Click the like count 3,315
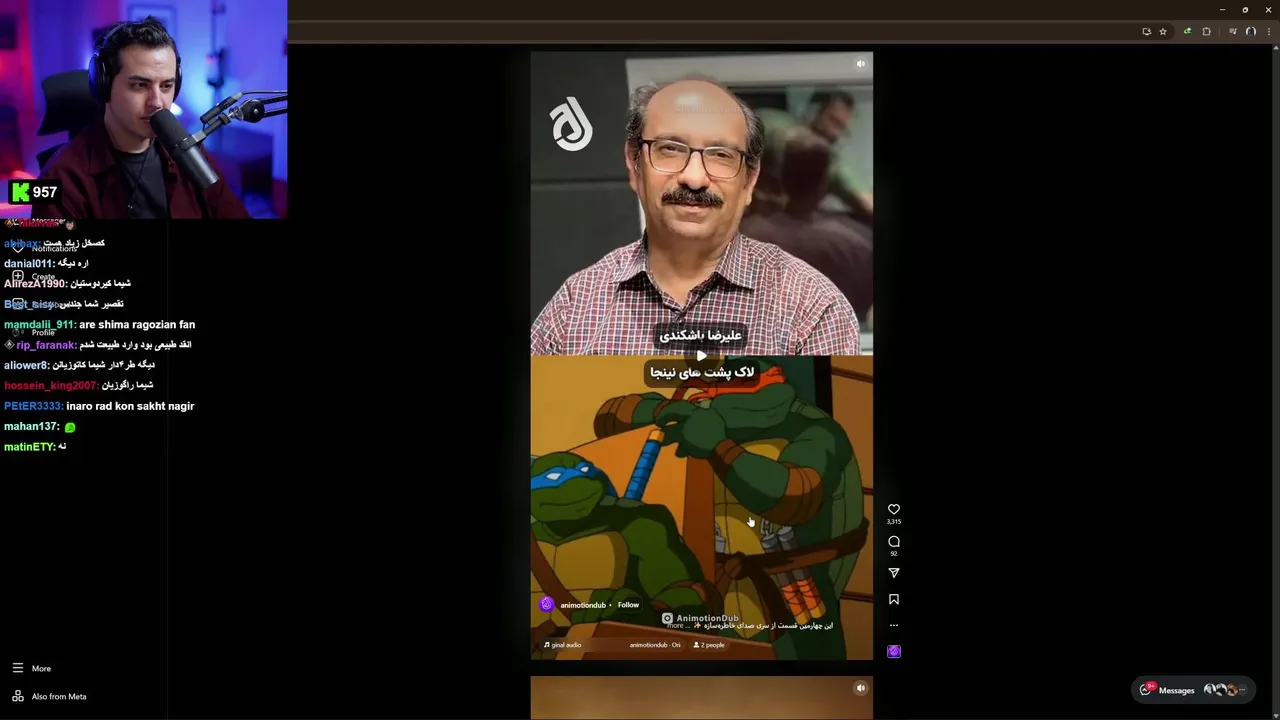This screenshot has width=1280, height=720. click(x=894, y=522)
